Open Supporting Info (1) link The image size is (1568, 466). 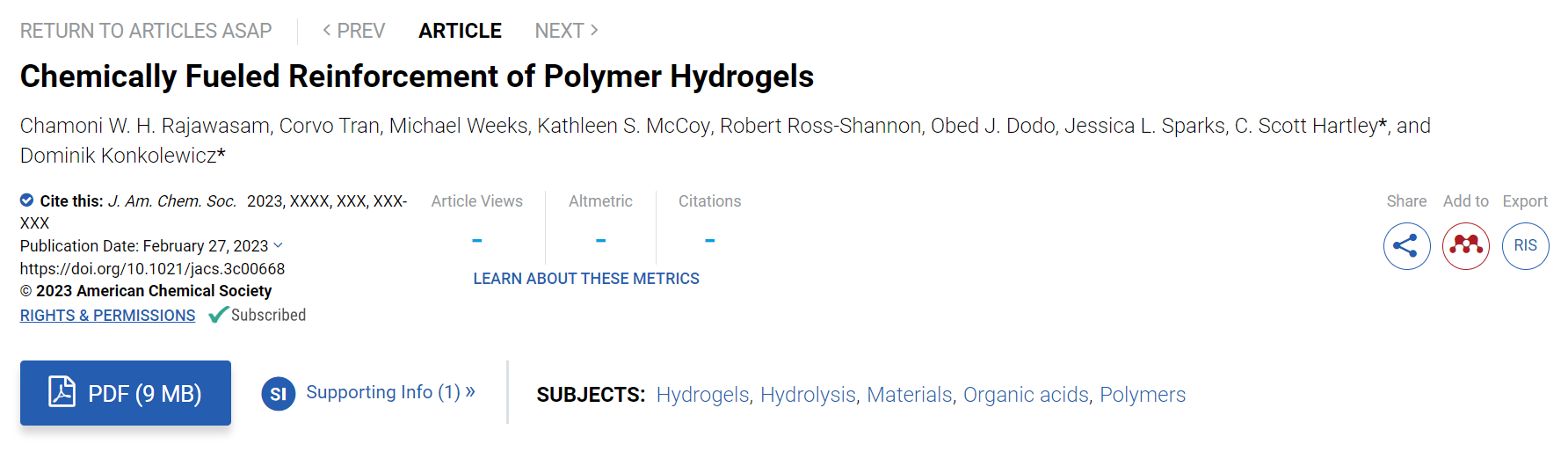pos(390,392)
